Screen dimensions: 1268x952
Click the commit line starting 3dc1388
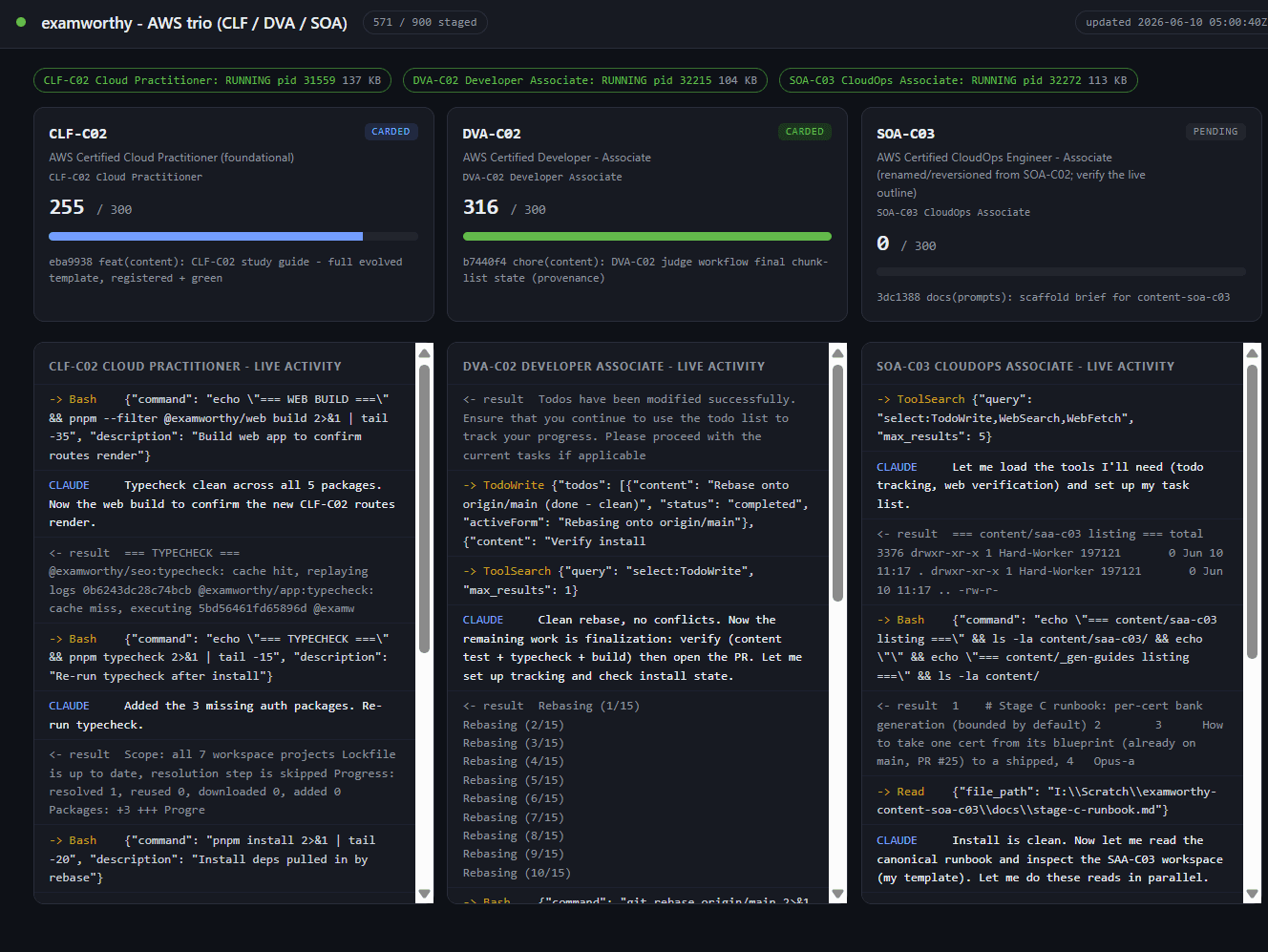(1053, 297)
